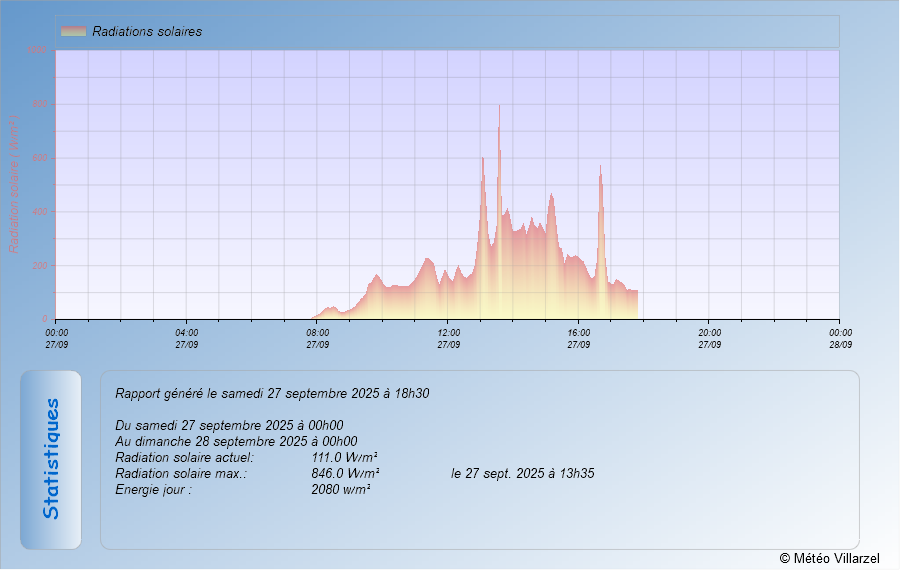Click the 00:00 28/09 end axis label
This screenshot has width=900, height=570.
pos(840,338)
